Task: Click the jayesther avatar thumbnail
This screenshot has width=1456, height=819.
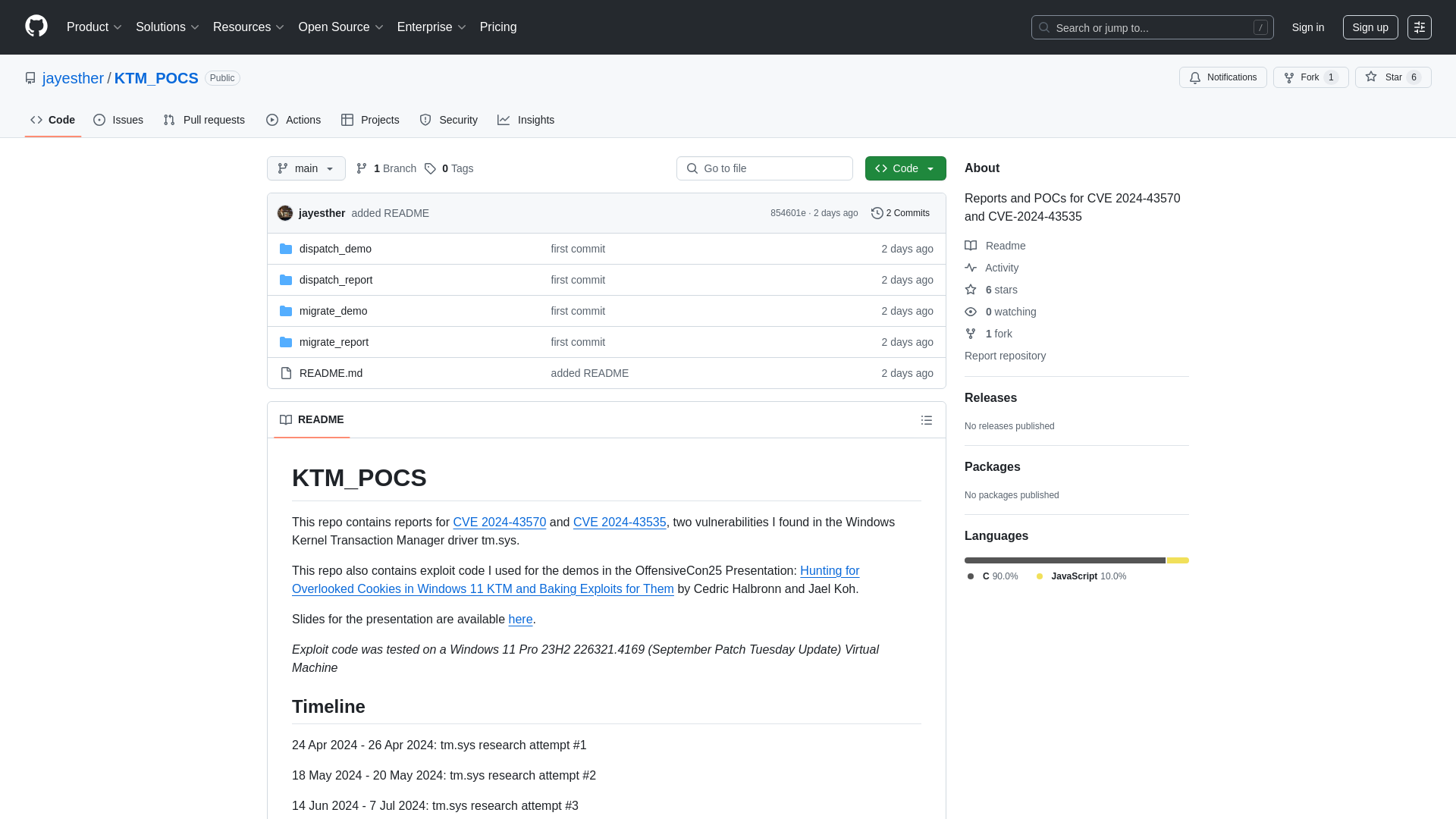Action: coord(285,213)
